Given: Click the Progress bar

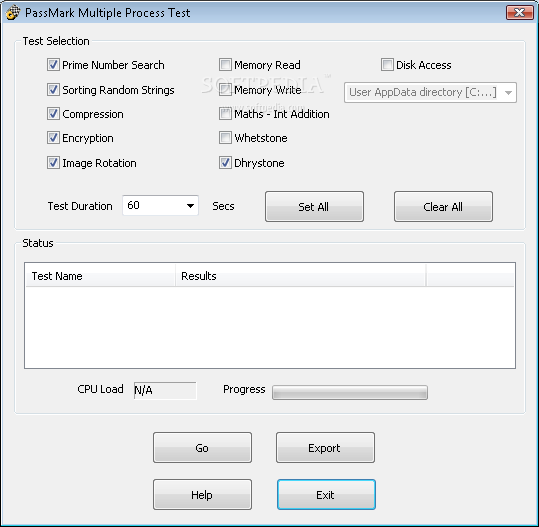Looking at the screenshot, I should pyautogui.click(x=350, y=392).
